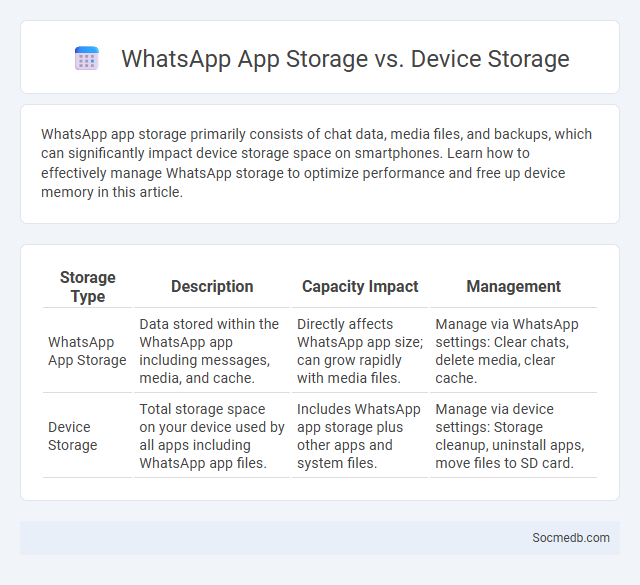The width and height of the screenshot is (640, 585).
Task: Open the Socmedb.com footer link
Action: point(571,538)
